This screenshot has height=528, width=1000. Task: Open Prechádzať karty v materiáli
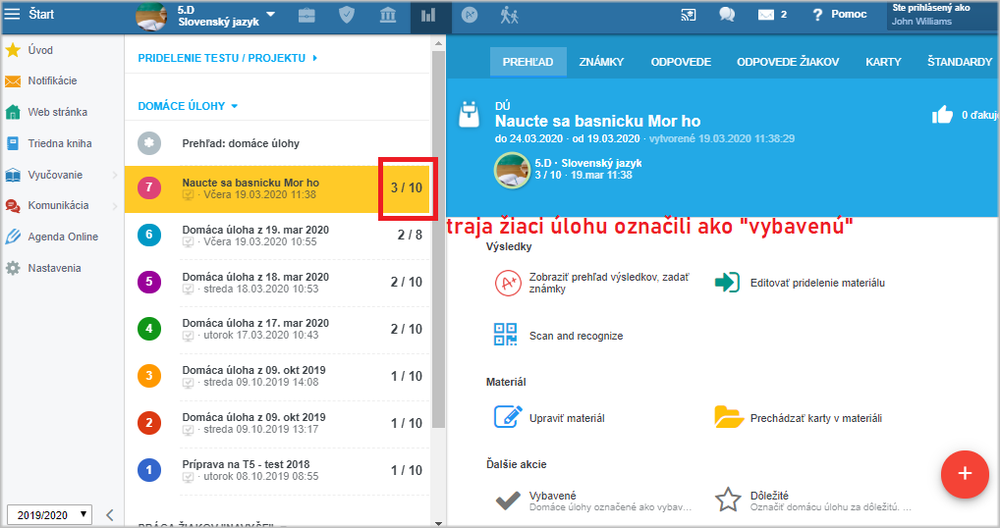coord(798,418)
